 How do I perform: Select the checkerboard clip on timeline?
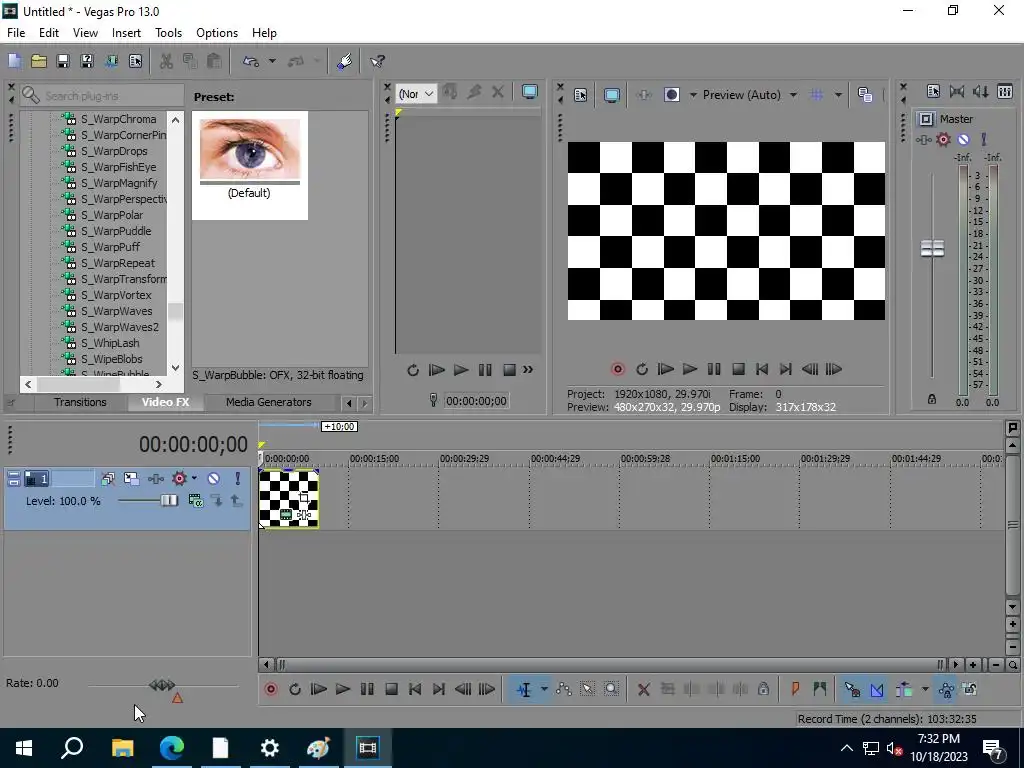click(x=289, y=499)
